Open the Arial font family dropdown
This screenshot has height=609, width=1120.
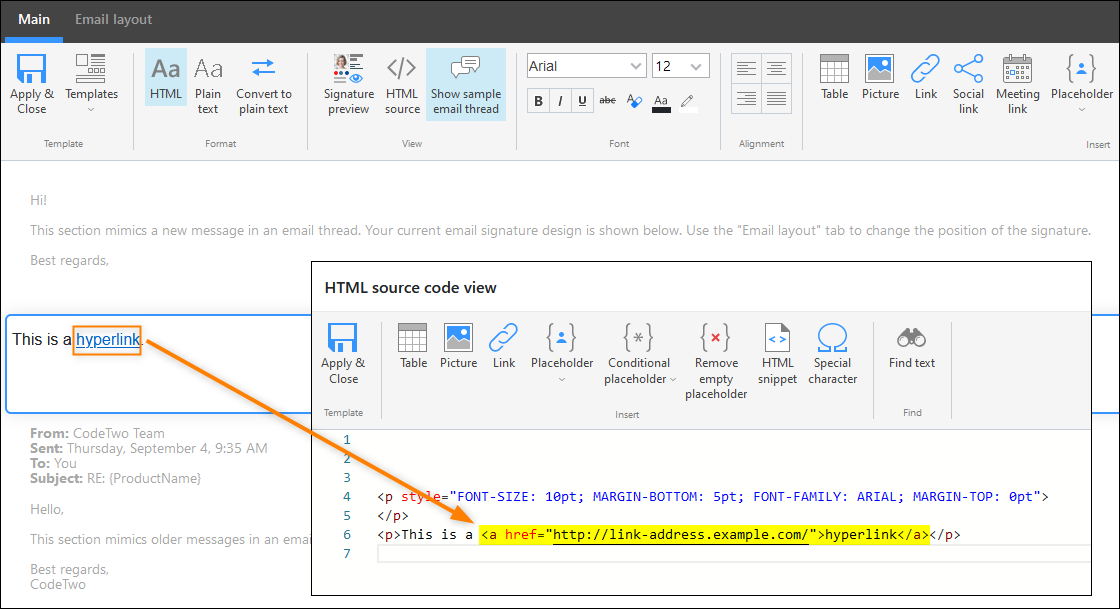[586, 65]
